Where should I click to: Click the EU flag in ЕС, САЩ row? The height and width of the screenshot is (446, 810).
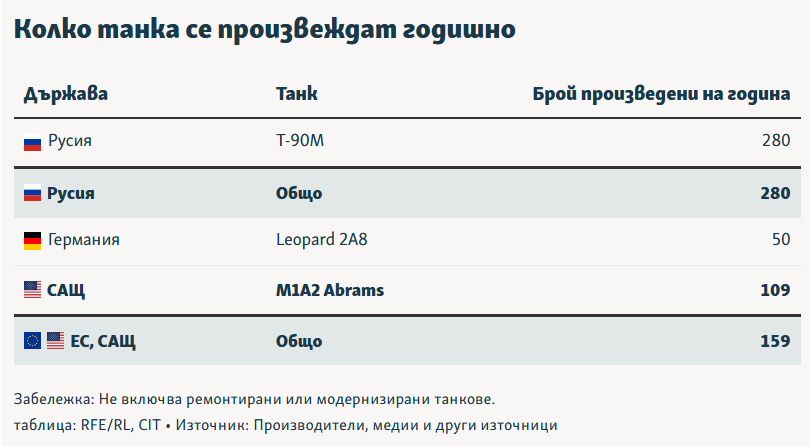[32, 341]
